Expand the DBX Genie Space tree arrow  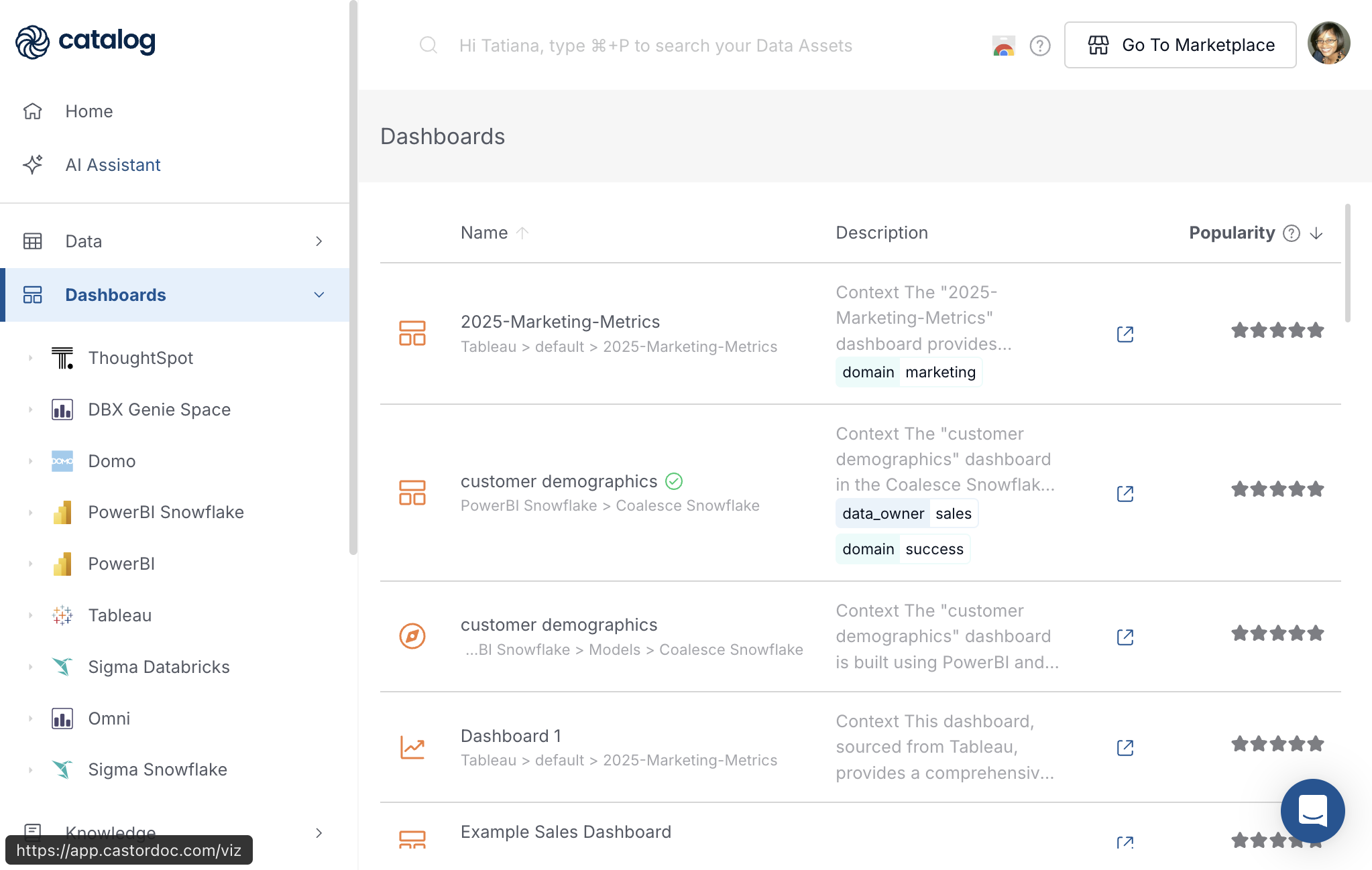click(x=30, y=410)
